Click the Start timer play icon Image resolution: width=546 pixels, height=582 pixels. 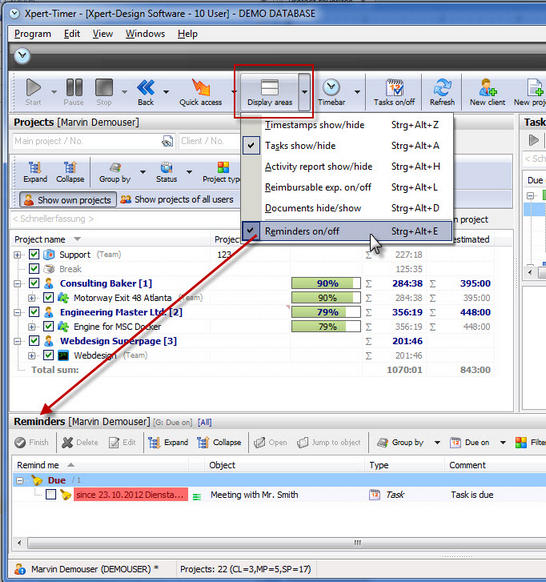[x=33, y=88]
